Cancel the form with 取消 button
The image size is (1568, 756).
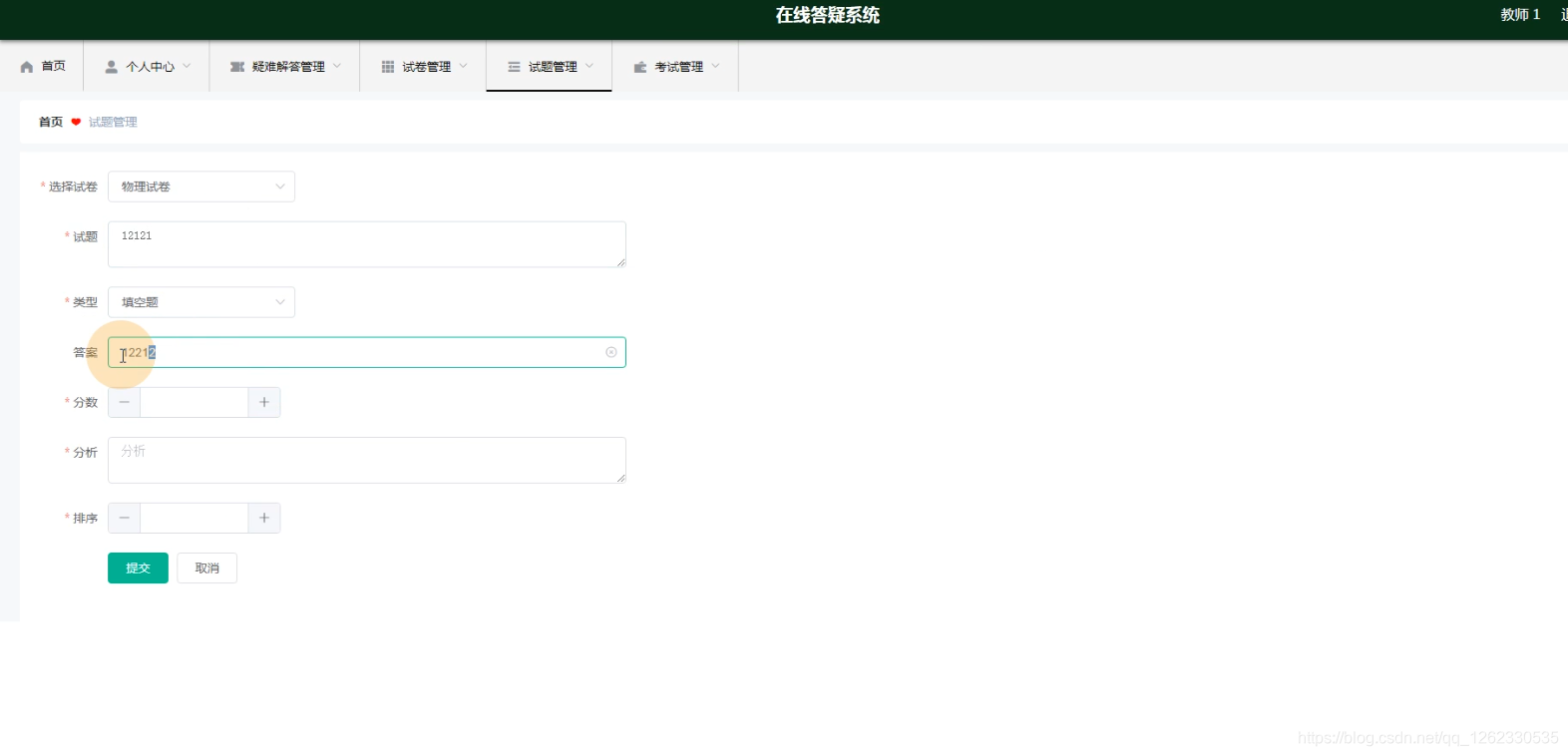click(x=207, y=567)
